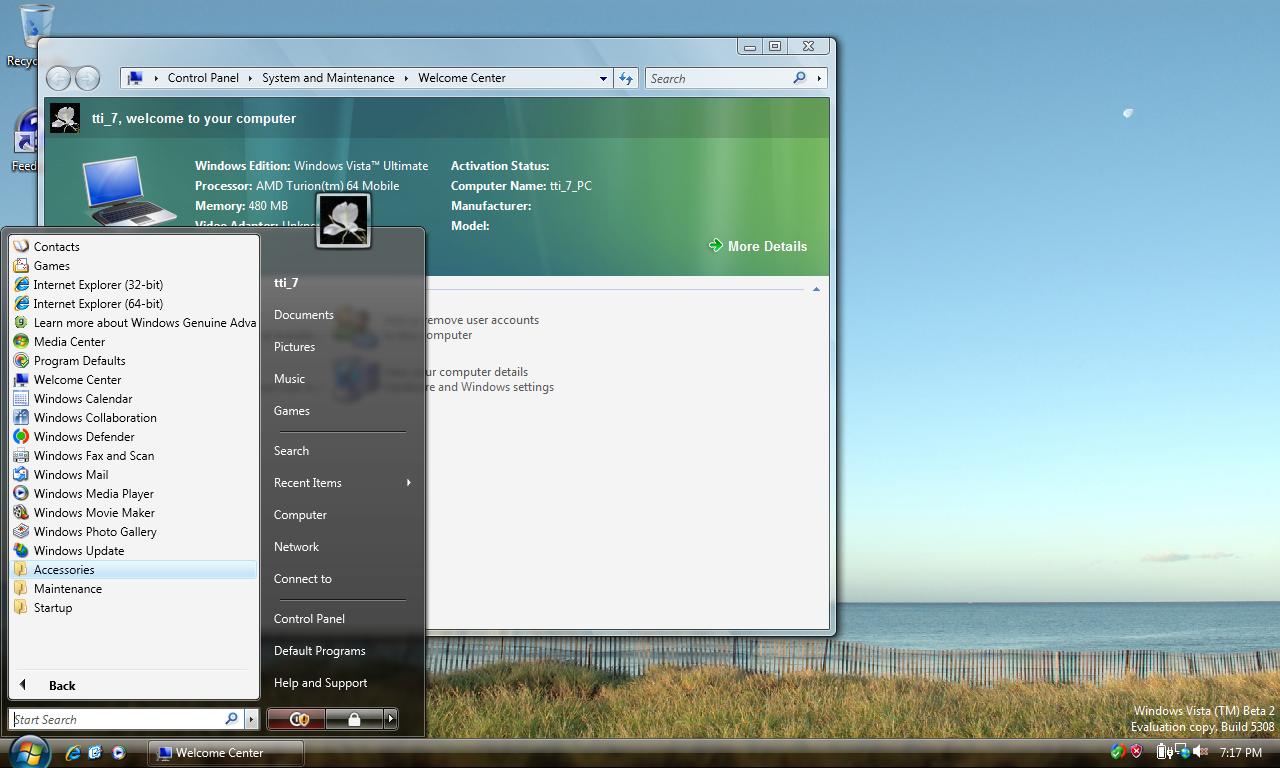Screen dimensions: 1280x768
Task: Click the Back navigation button in Welcome Center
Action: tap(60, 78)
